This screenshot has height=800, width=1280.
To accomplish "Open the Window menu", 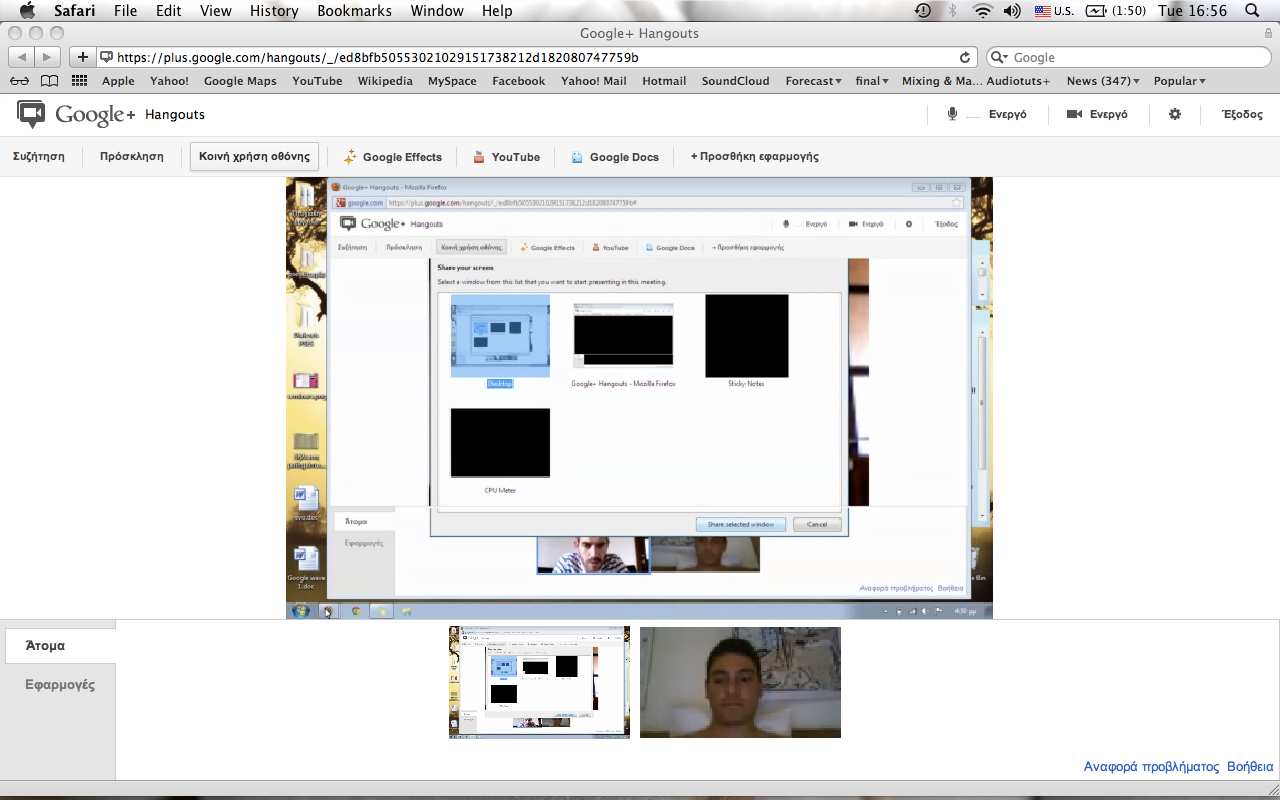I will 437,11.
